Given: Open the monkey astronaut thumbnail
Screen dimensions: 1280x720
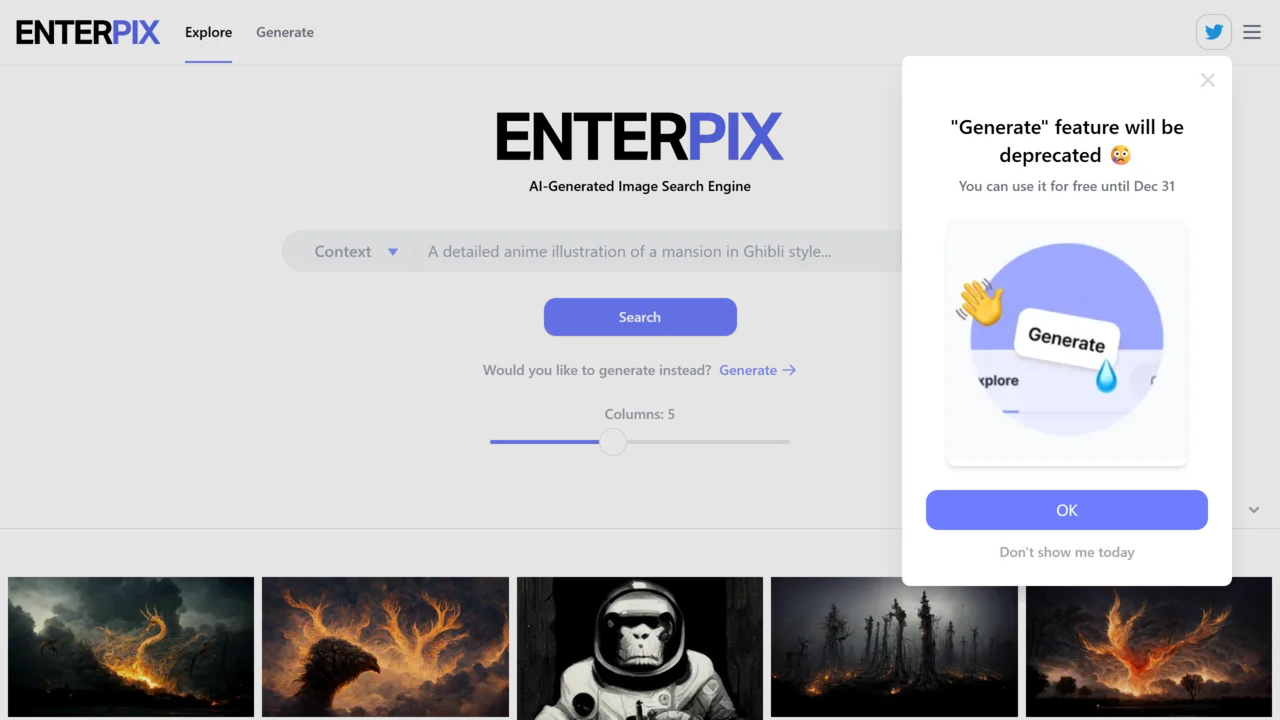Looking at the screenshot, I should tap(640, 648).
